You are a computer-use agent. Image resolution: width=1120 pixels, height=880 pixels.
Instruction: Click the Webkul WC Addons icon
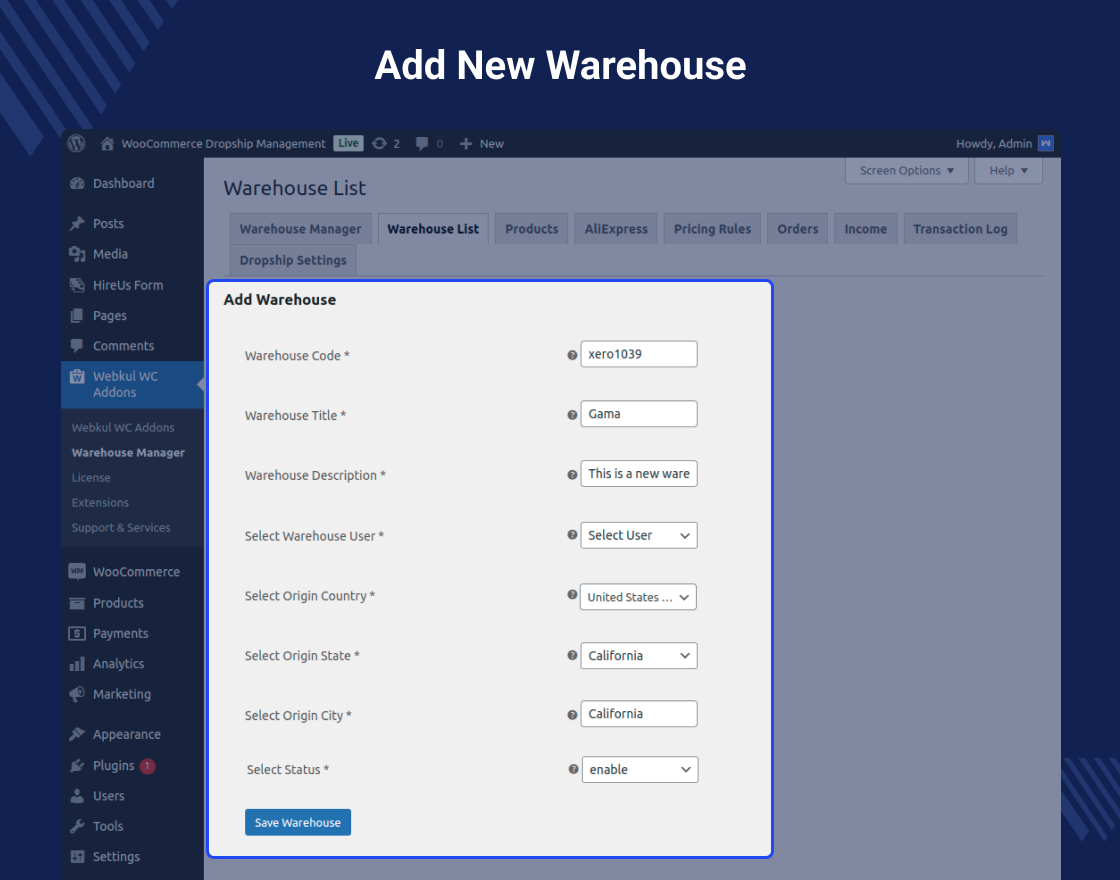77,376
